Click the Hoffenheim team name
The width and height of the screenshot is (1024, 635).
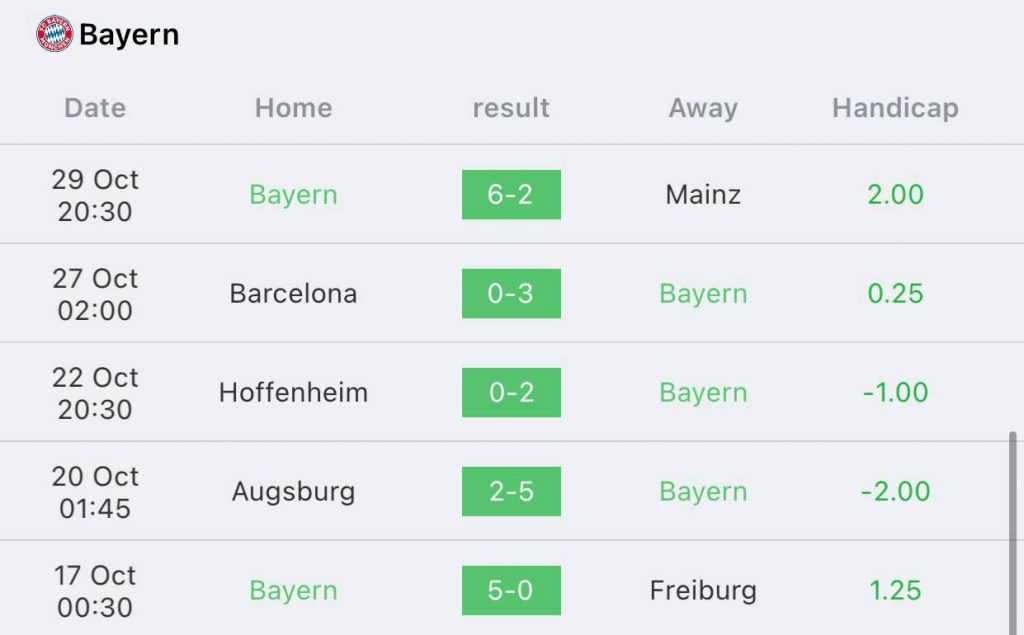point(293,393)
